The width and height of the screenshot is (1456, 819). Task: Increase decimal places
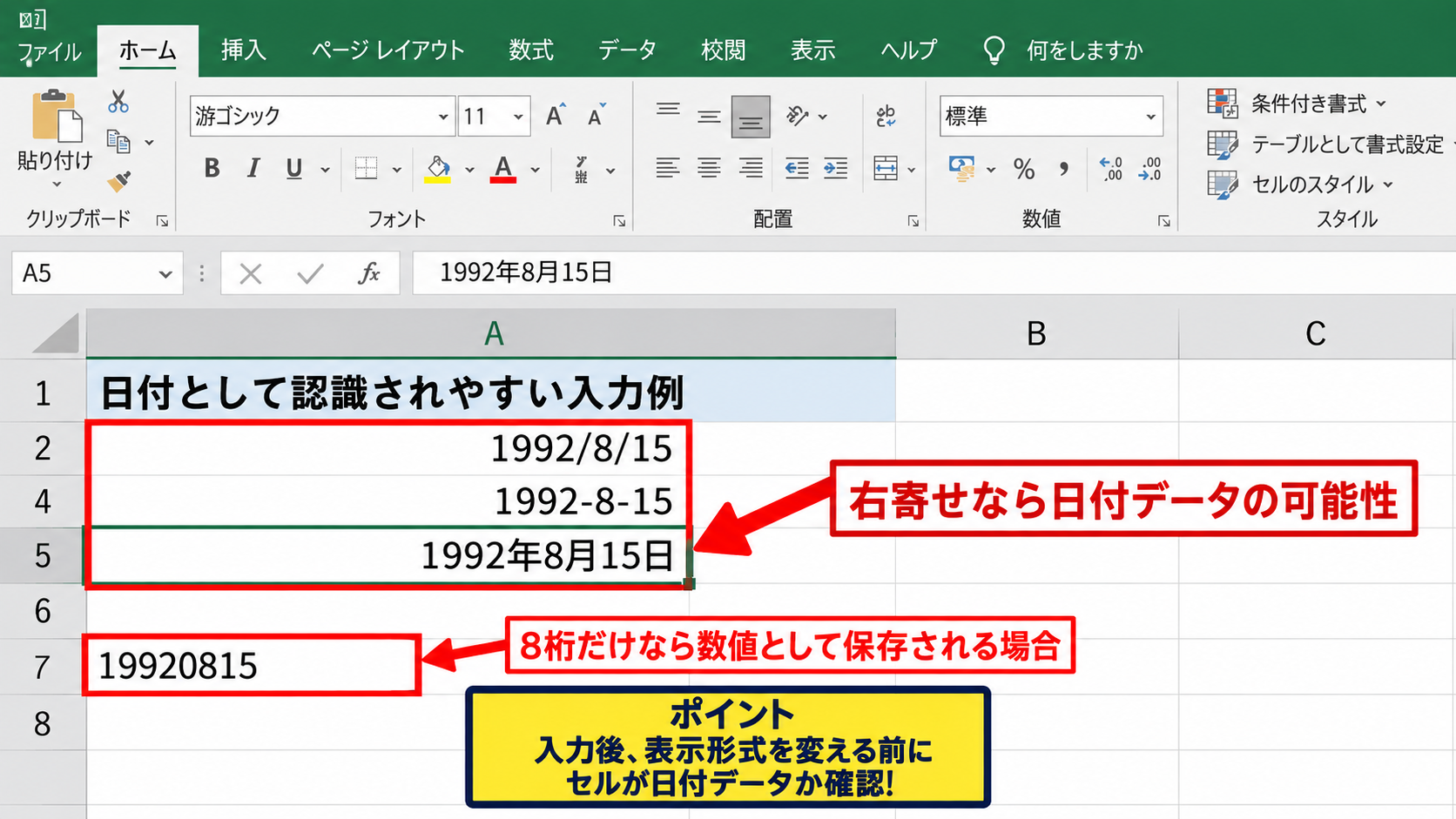(x=1111, y=169)
